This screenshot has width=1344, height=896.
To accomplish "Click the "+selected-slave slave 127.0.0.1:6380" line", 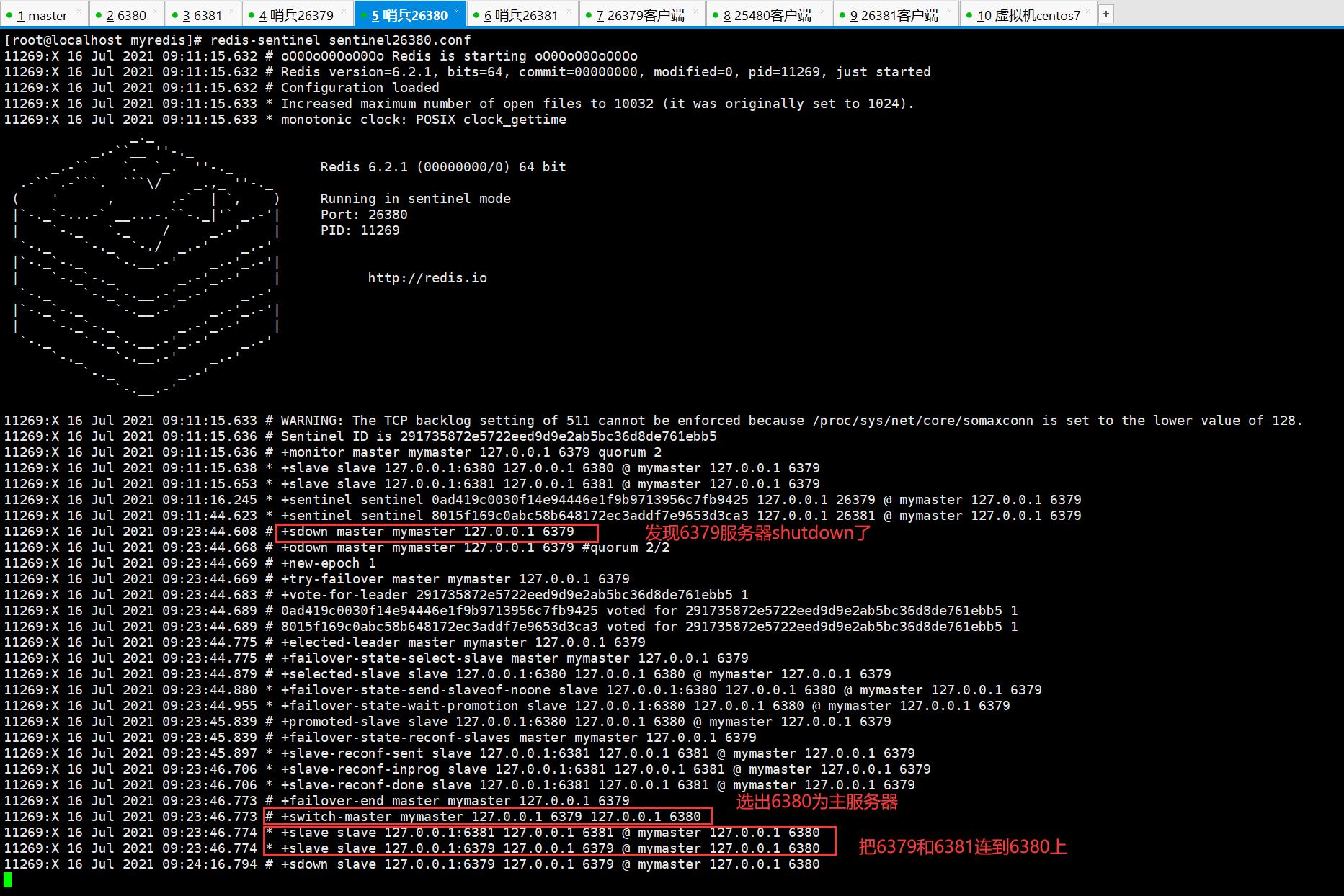I will (x=448, y=674).
